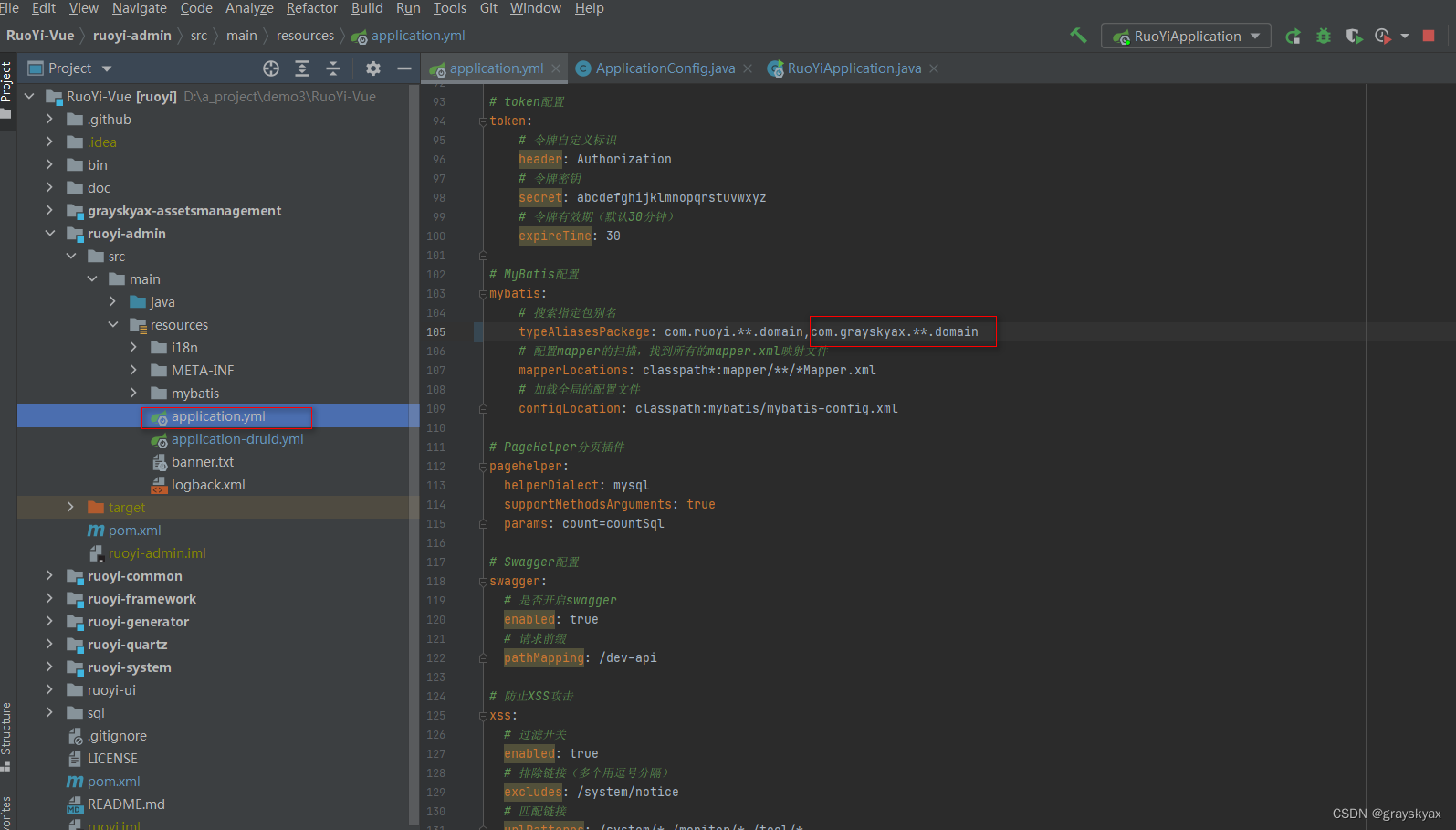Switch to the ApplicationConfig.java tab
The image size is (1456, 830).
[x=665, y=68]
